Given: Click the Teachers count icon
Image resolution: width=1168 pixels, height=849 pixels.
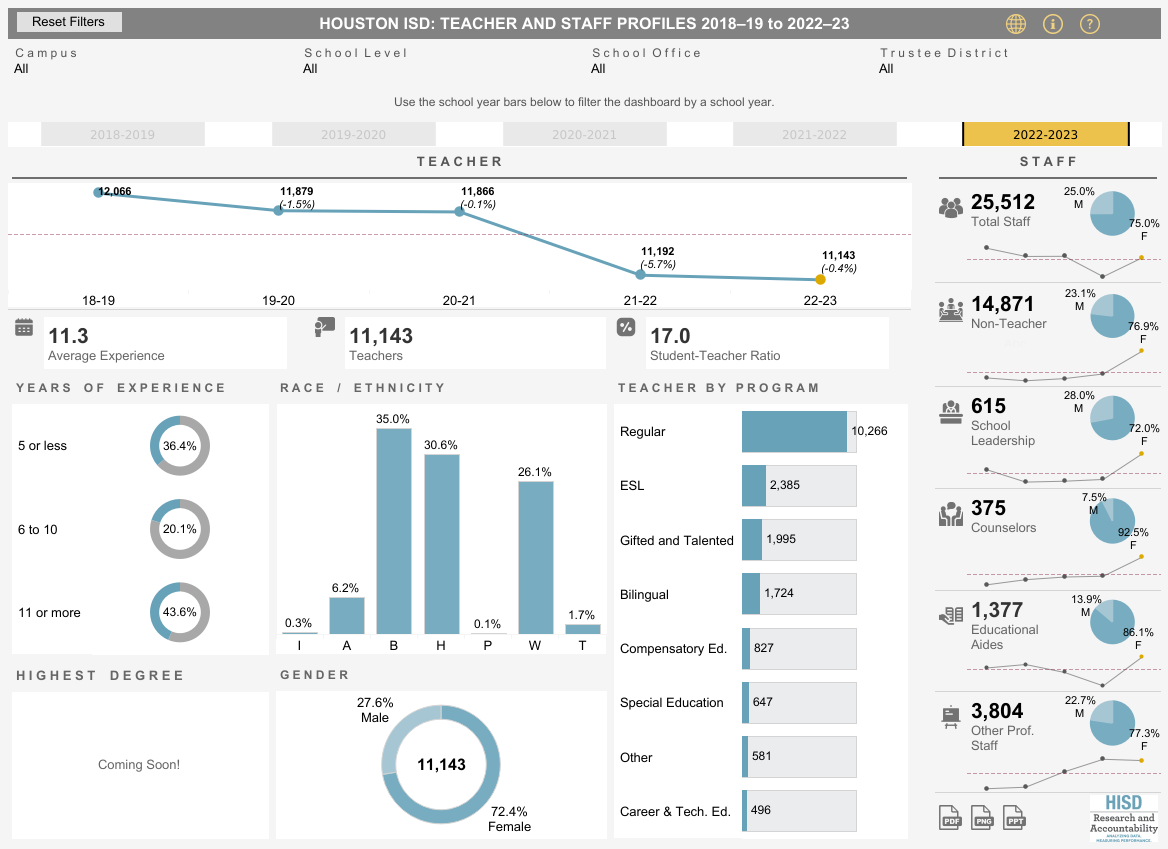Looking at the screenshot, I should (324, 327).
